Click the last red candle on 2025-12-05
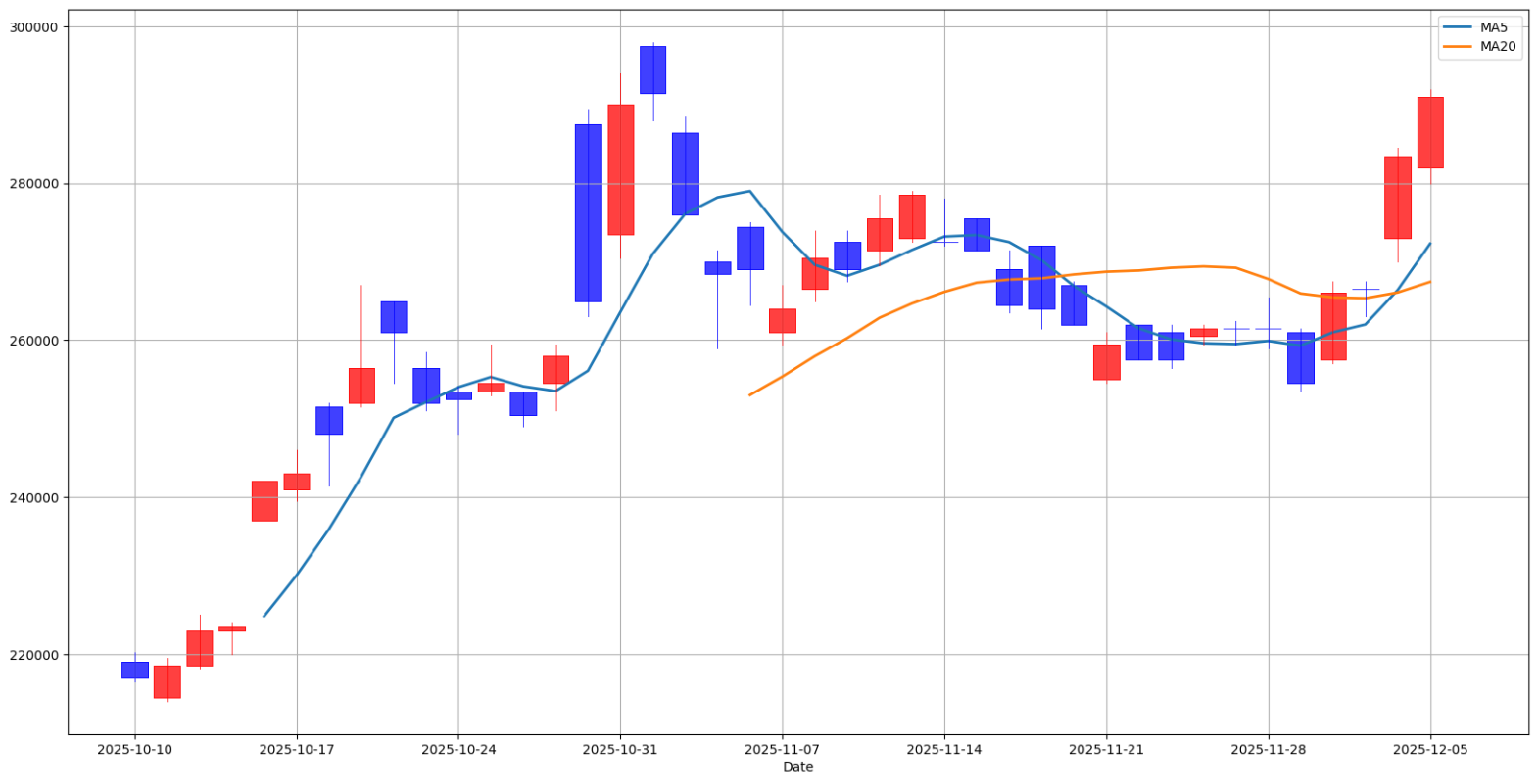Image resolution: width=1538 pixels, height=784 pixels. pos(1430,133)
